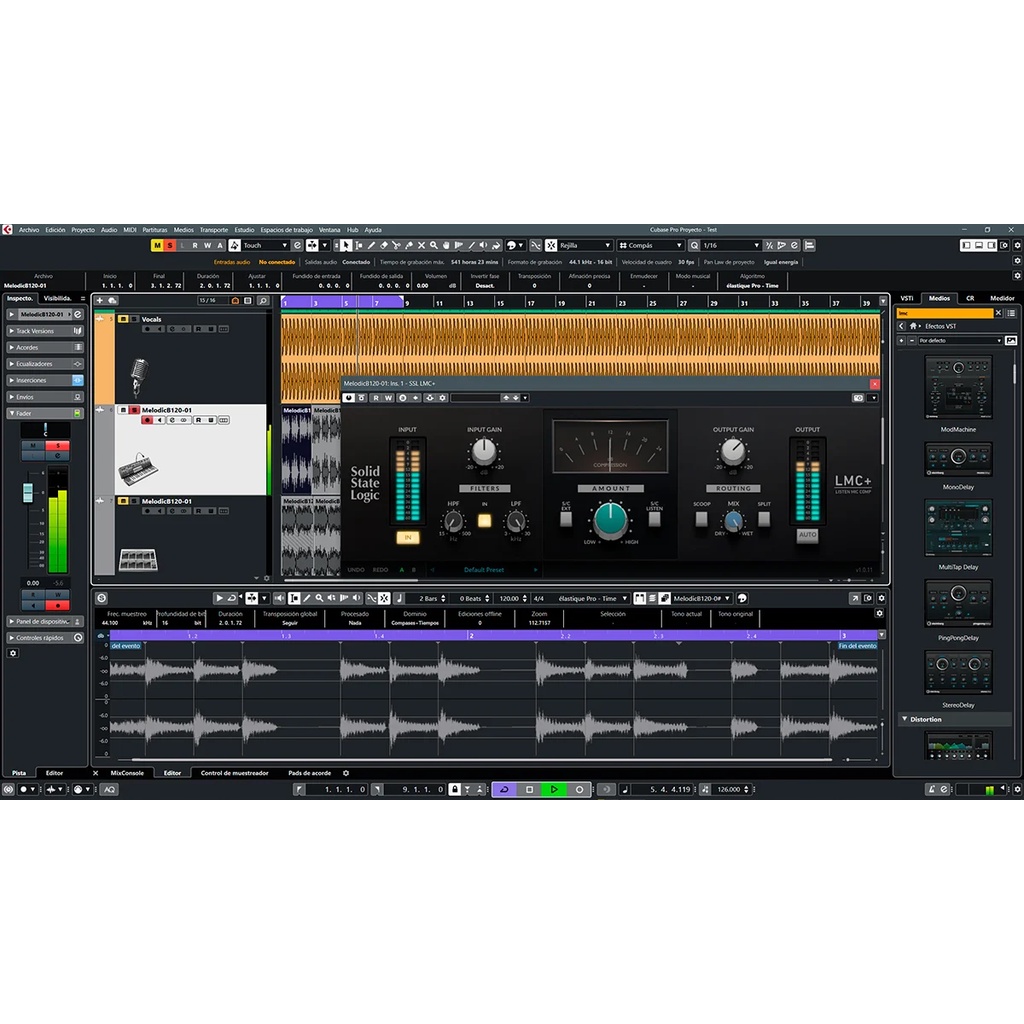Click microphone picture of Vocals track
1024x1024 pixels.
click(x=138, y=377)
